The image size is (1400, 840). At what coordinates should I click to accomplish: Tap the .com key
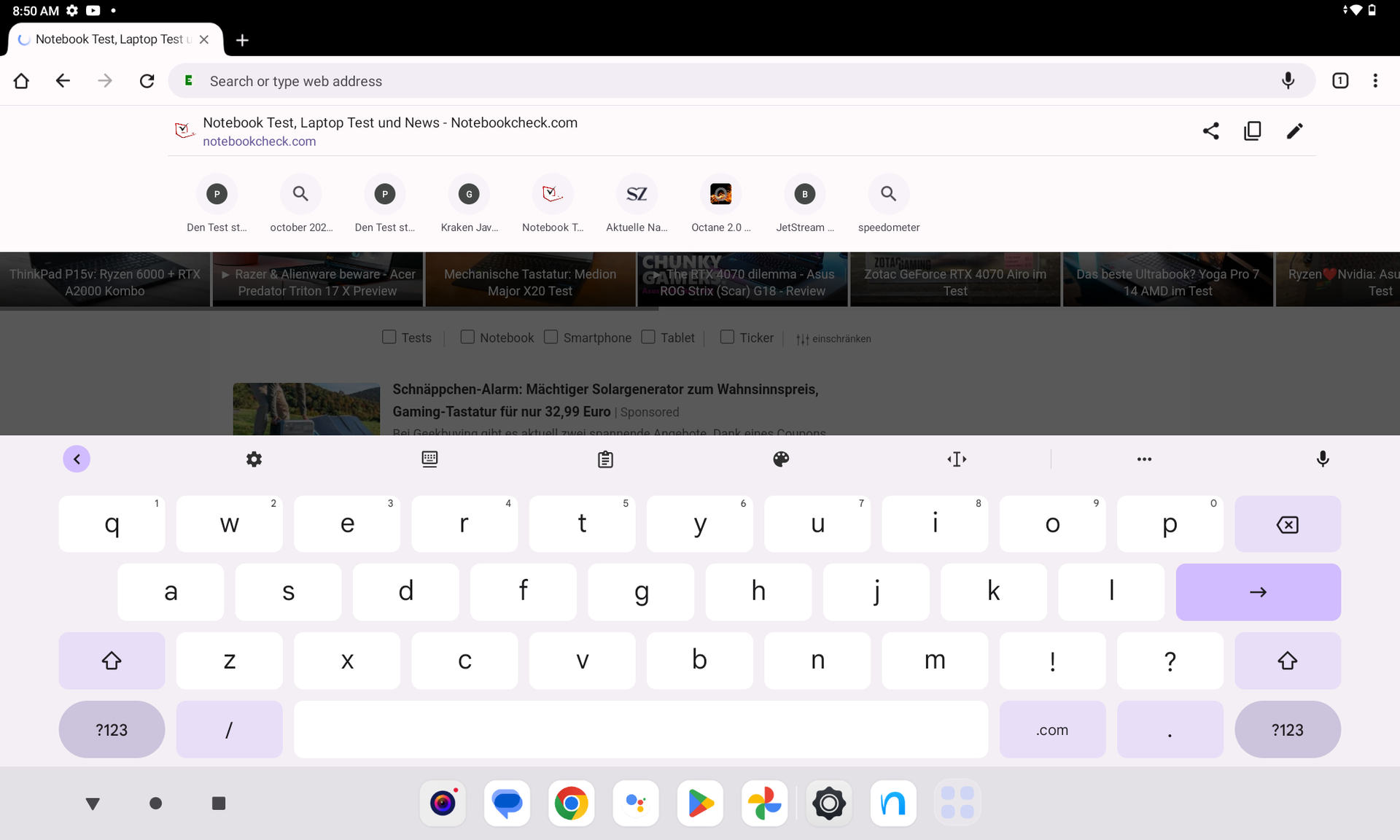1052,730
